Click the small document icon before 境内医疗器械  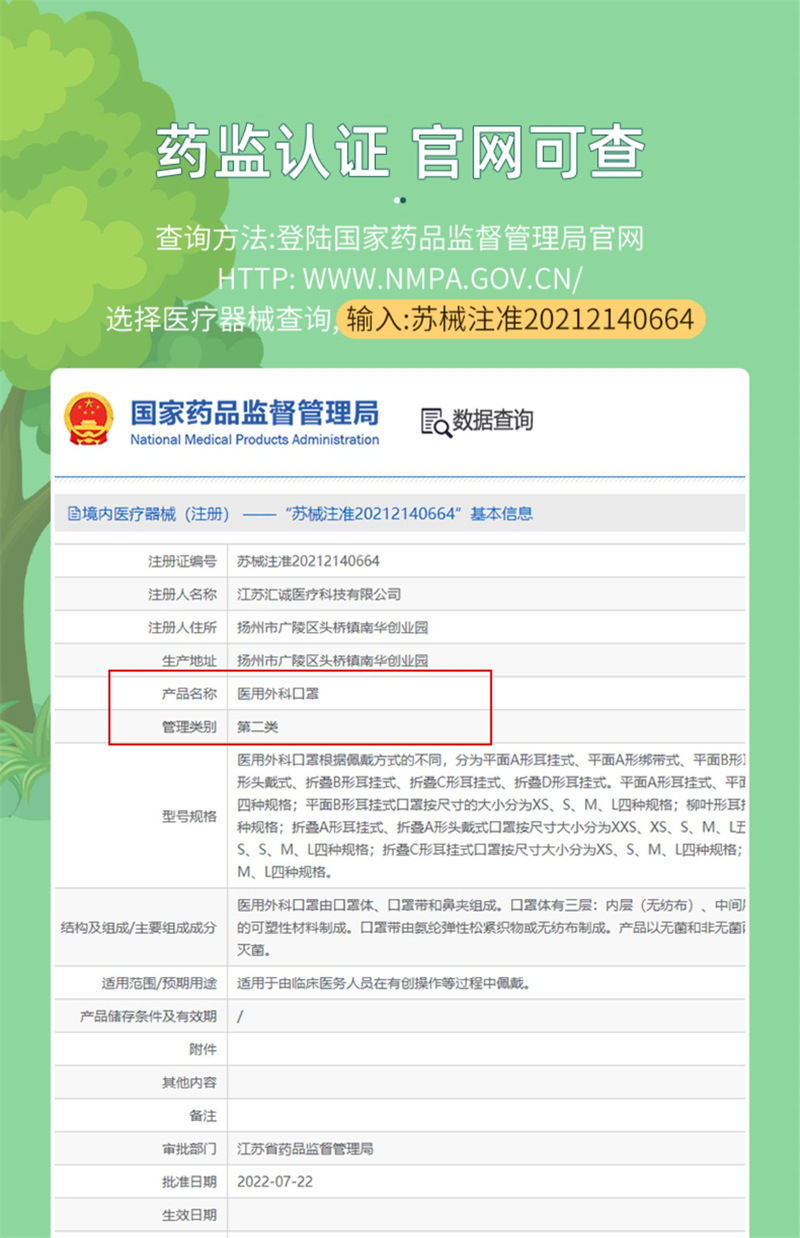(73, 514)
